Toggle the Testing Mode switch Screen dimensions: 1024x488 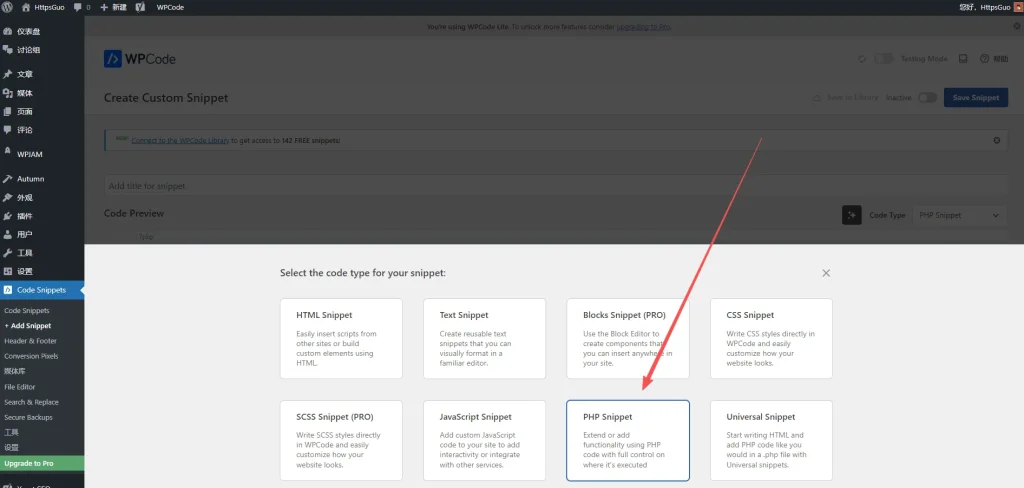pos(883,59)
